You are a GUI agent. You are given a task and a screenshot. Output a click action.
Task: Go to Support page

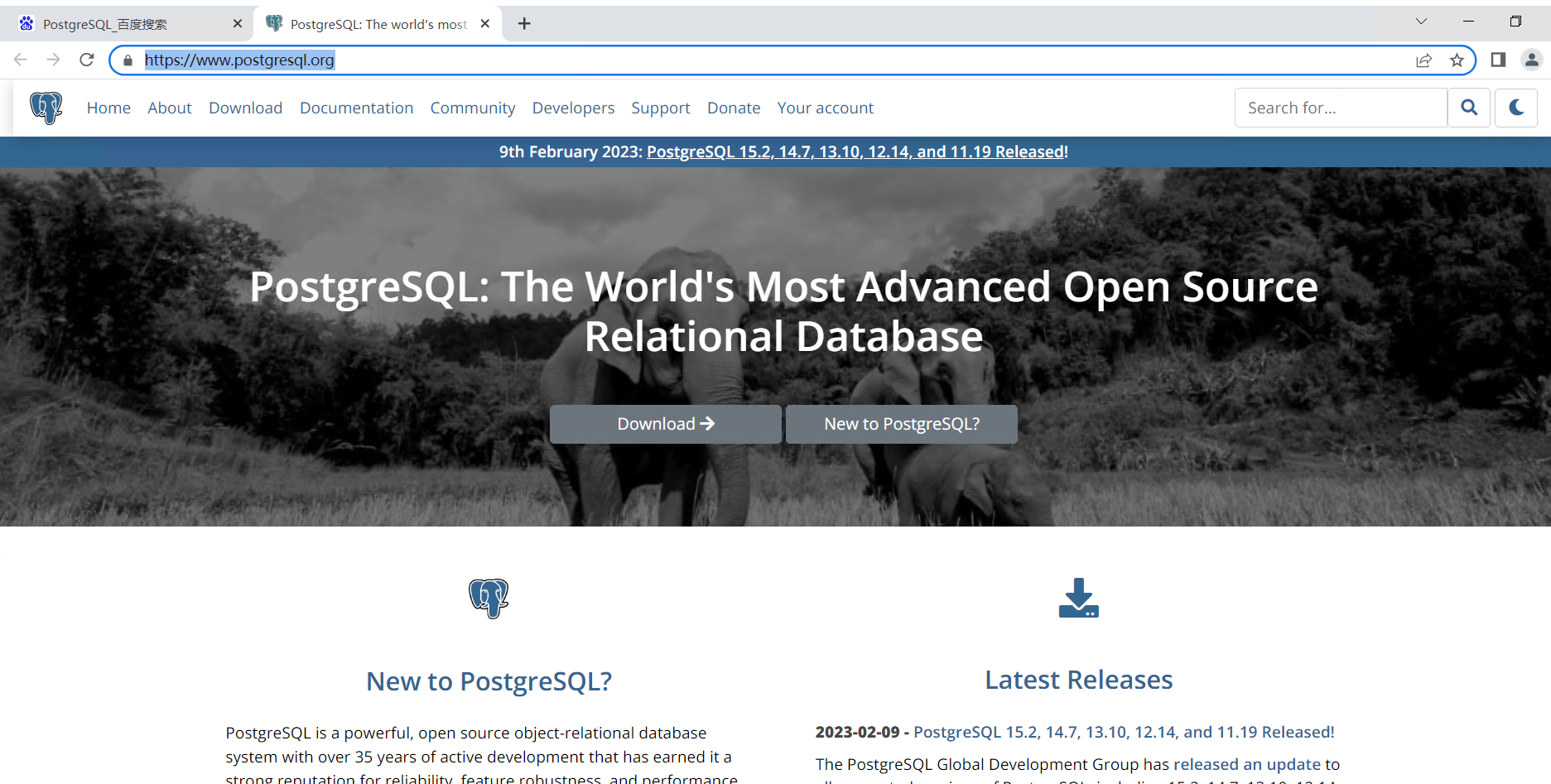coord(661,108)
